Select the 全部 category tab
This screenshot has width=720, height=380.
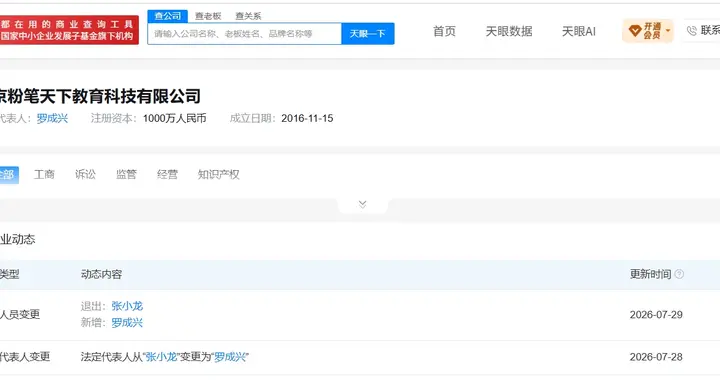(8, 175)
